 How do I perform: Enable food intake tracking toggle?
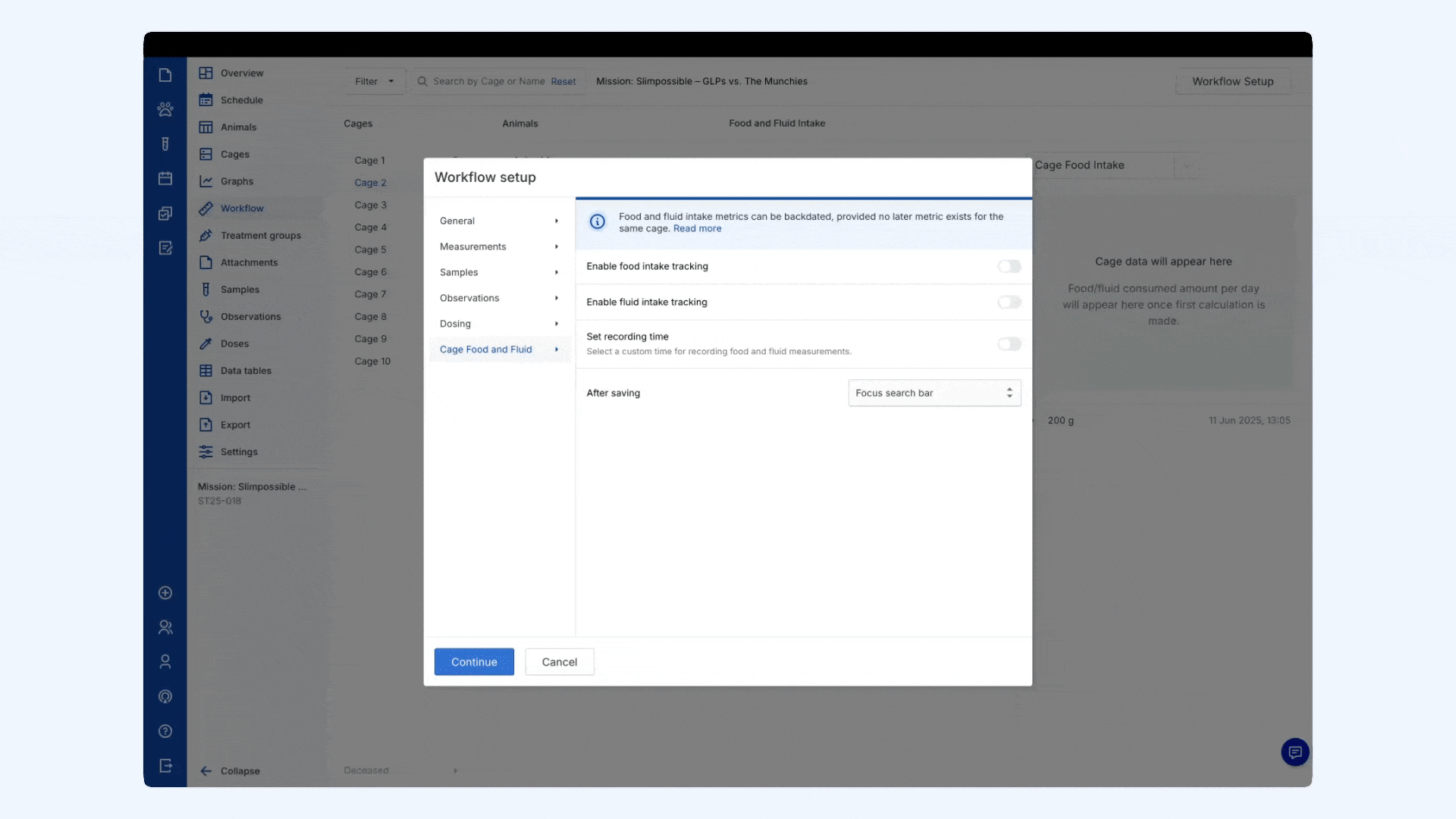pyautogui.click(x=1009, y=266)
